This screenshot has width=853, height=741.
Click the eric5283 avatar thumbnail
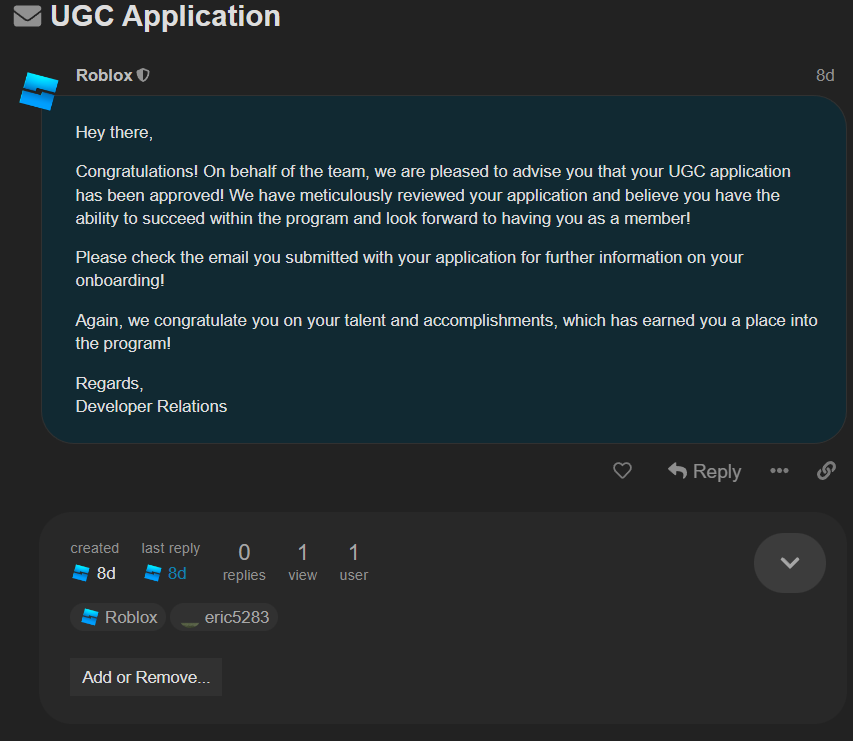tap(189, 618)
